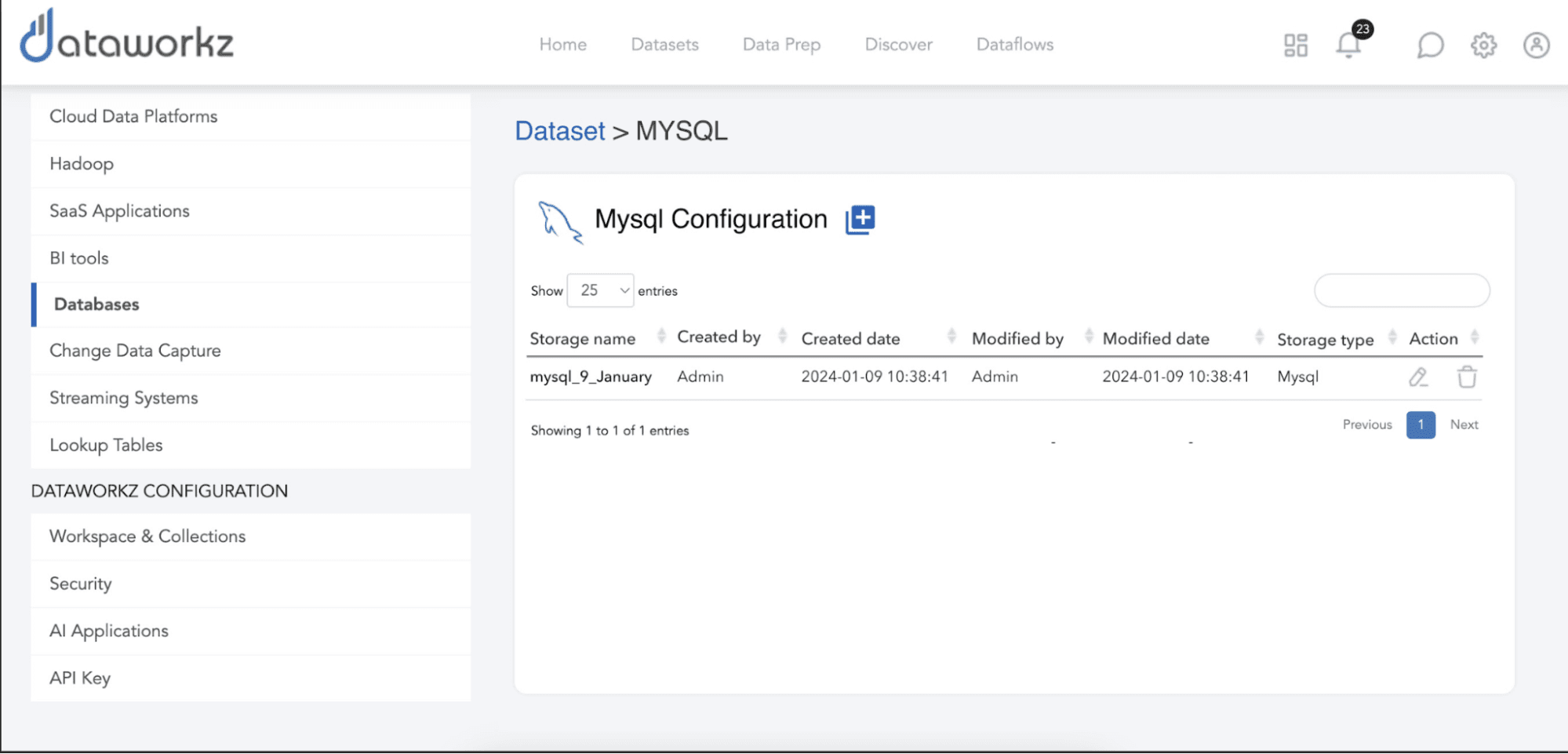Expand the Show entries count dropdown
Viewport: 1568px width, 754px height.
pyautogui.click(x=600, y=290)
